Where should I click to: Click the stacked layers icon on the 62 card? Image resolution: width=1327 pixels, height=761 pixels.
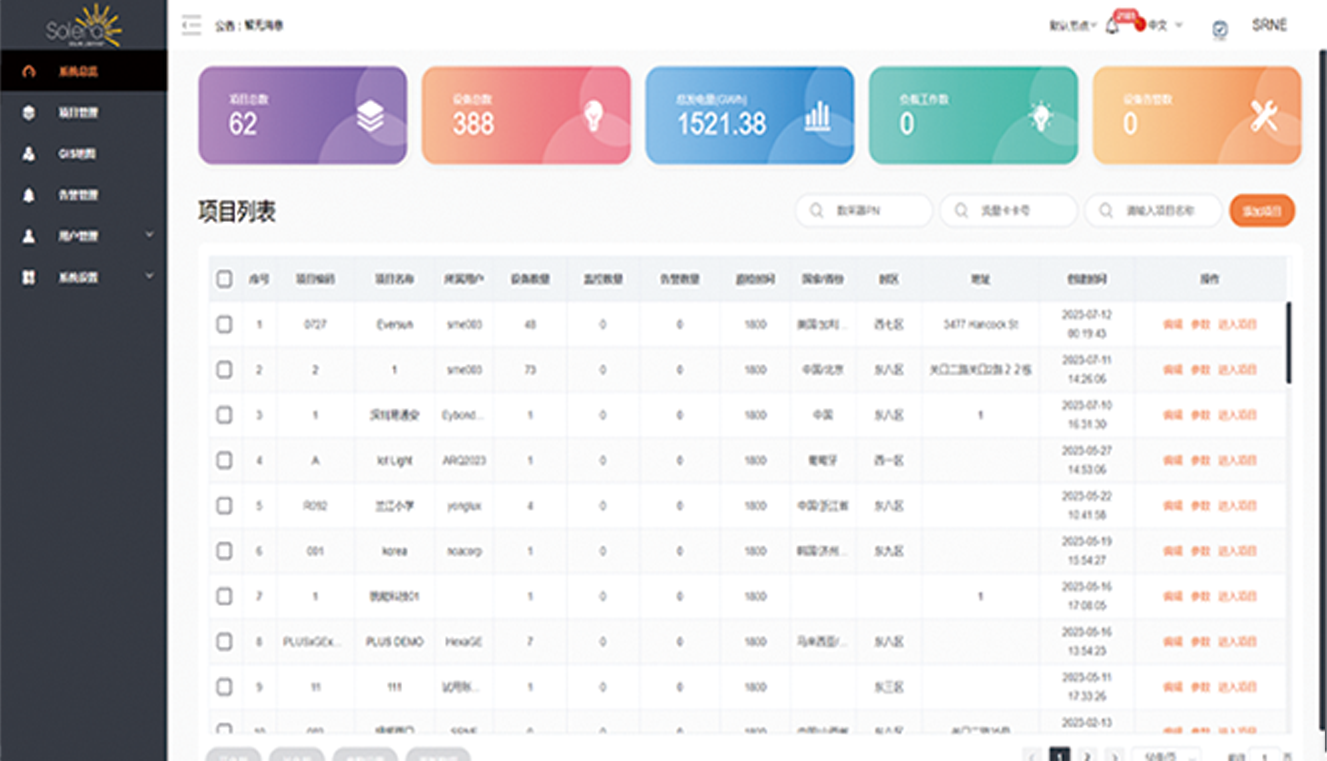coord(370,118)
